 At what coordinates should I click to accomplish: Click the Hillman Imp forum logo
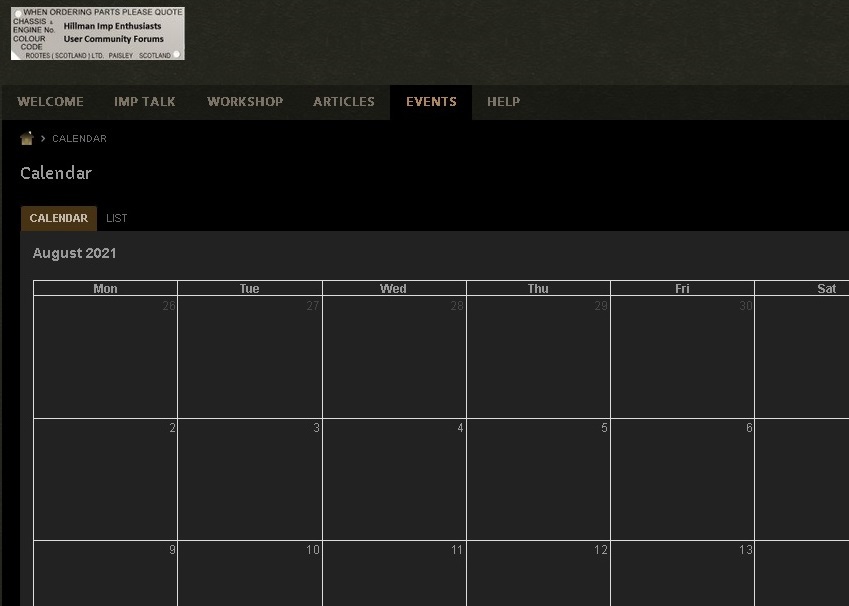(x=98, y=33)
